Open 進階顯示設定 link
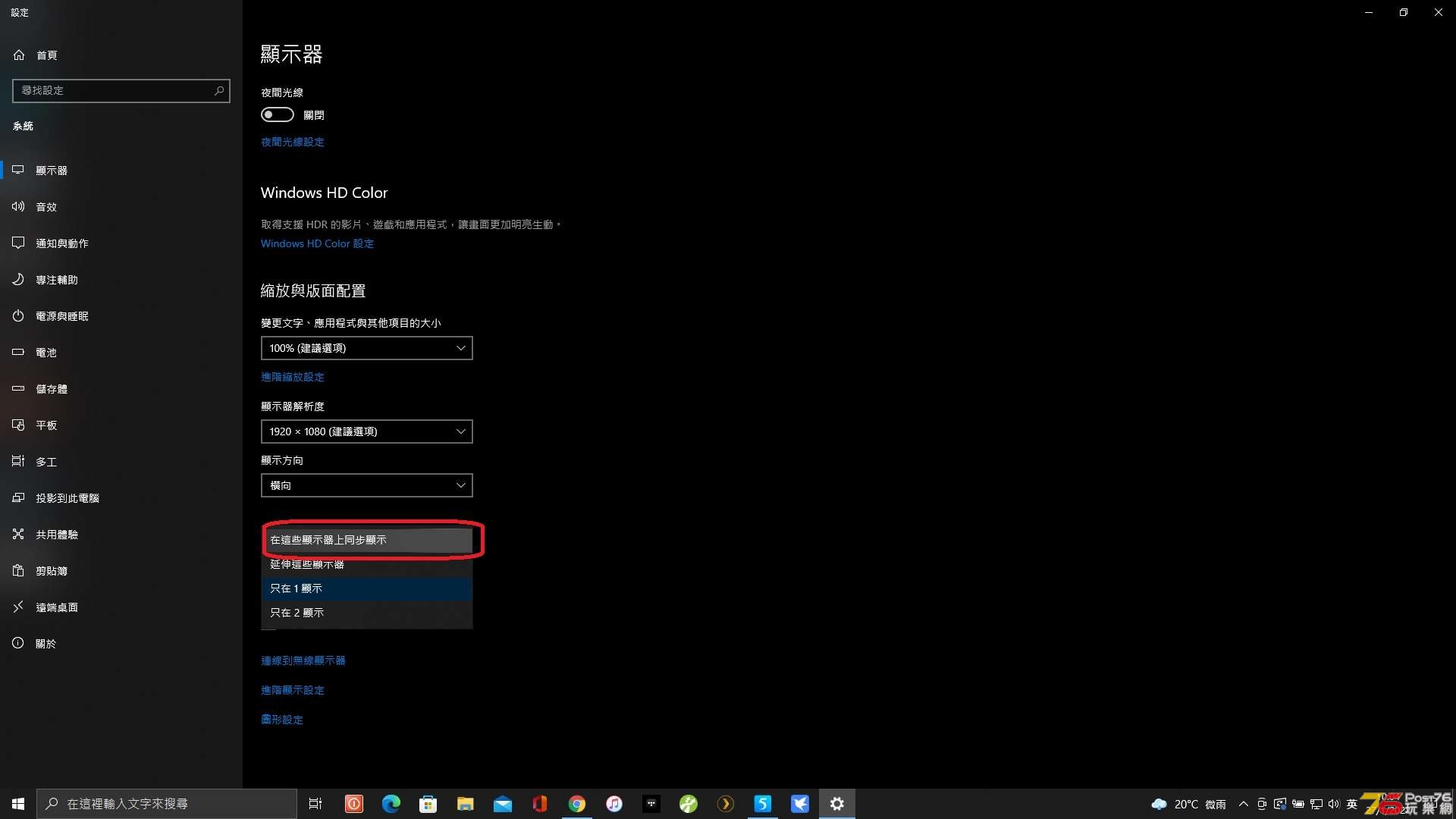Viewport: 1456px width, 819px height. tap(292, 690)
